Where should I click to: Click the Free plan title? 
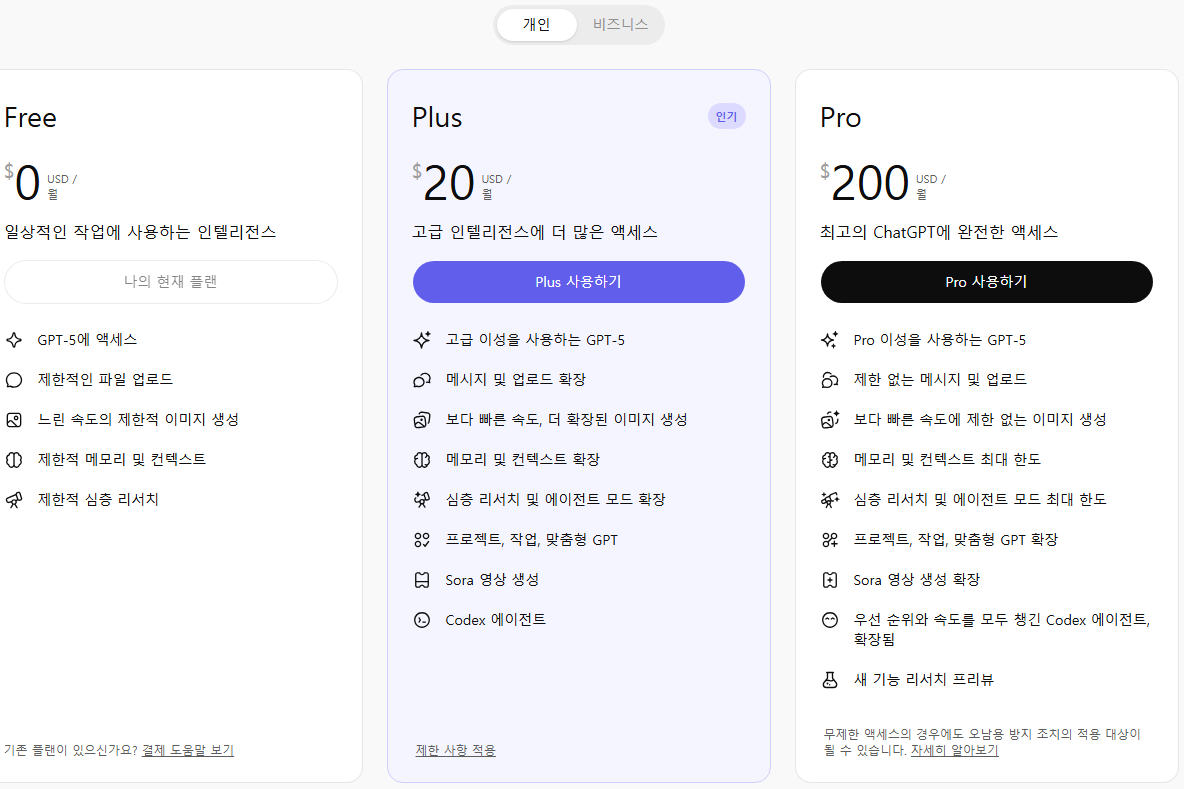click(30, 118)
